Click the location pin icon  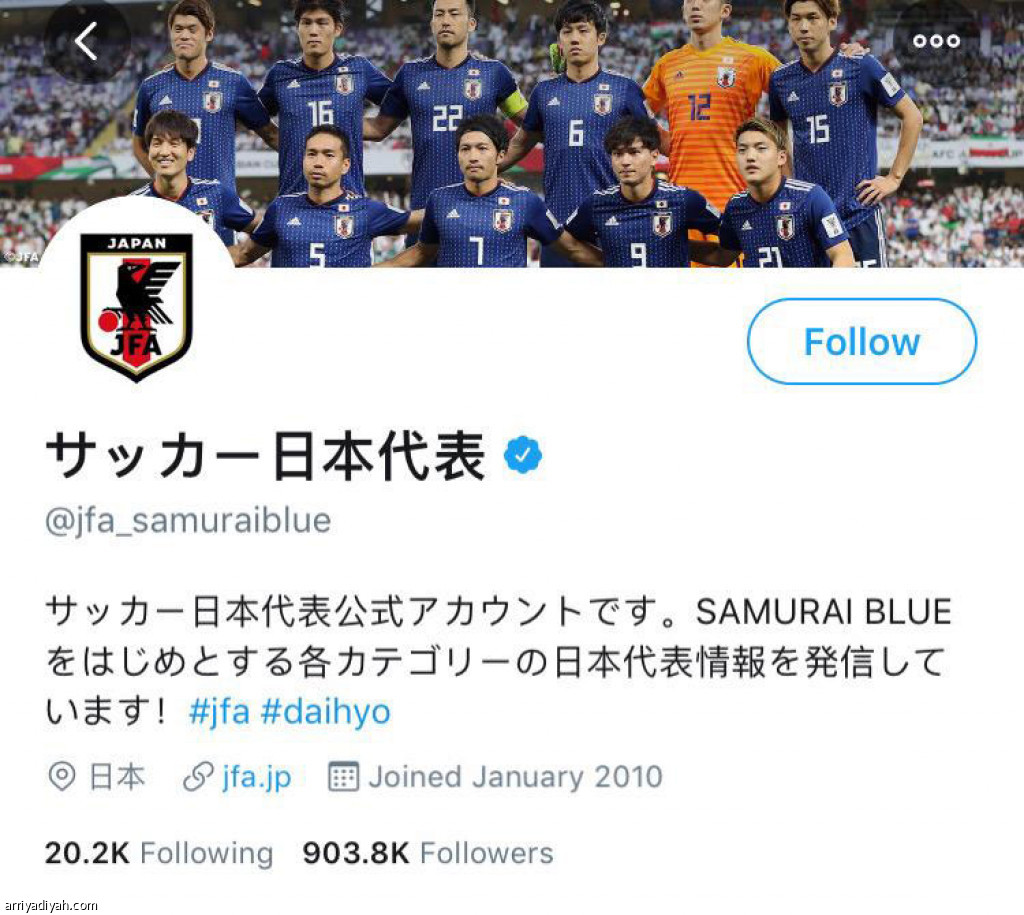(x=62, y=777)
